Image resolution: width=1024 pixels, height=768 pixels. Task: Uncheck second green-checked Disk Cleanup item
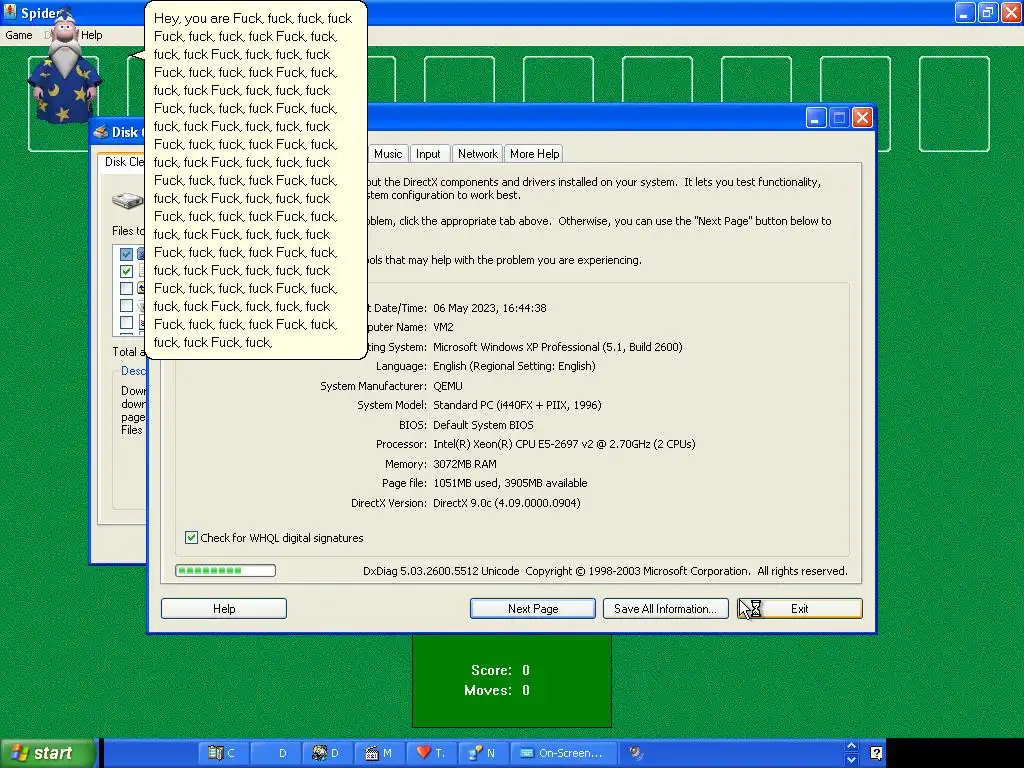(127, 271)
